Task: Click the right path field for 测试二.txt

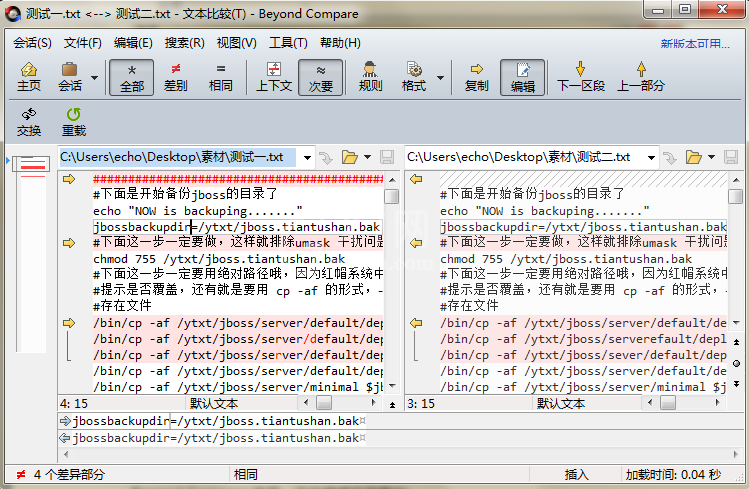Action: click(524, 157)
